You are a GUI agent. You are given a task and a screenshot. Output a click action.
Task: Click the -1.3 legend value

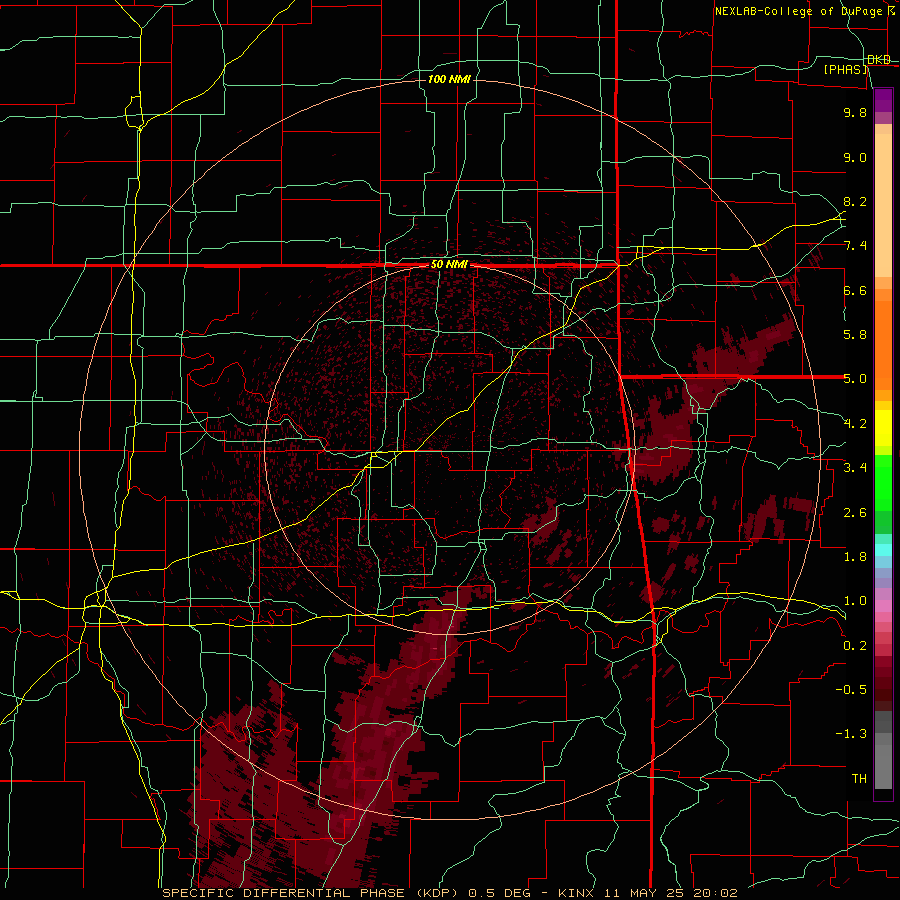(x=851, y=734)
